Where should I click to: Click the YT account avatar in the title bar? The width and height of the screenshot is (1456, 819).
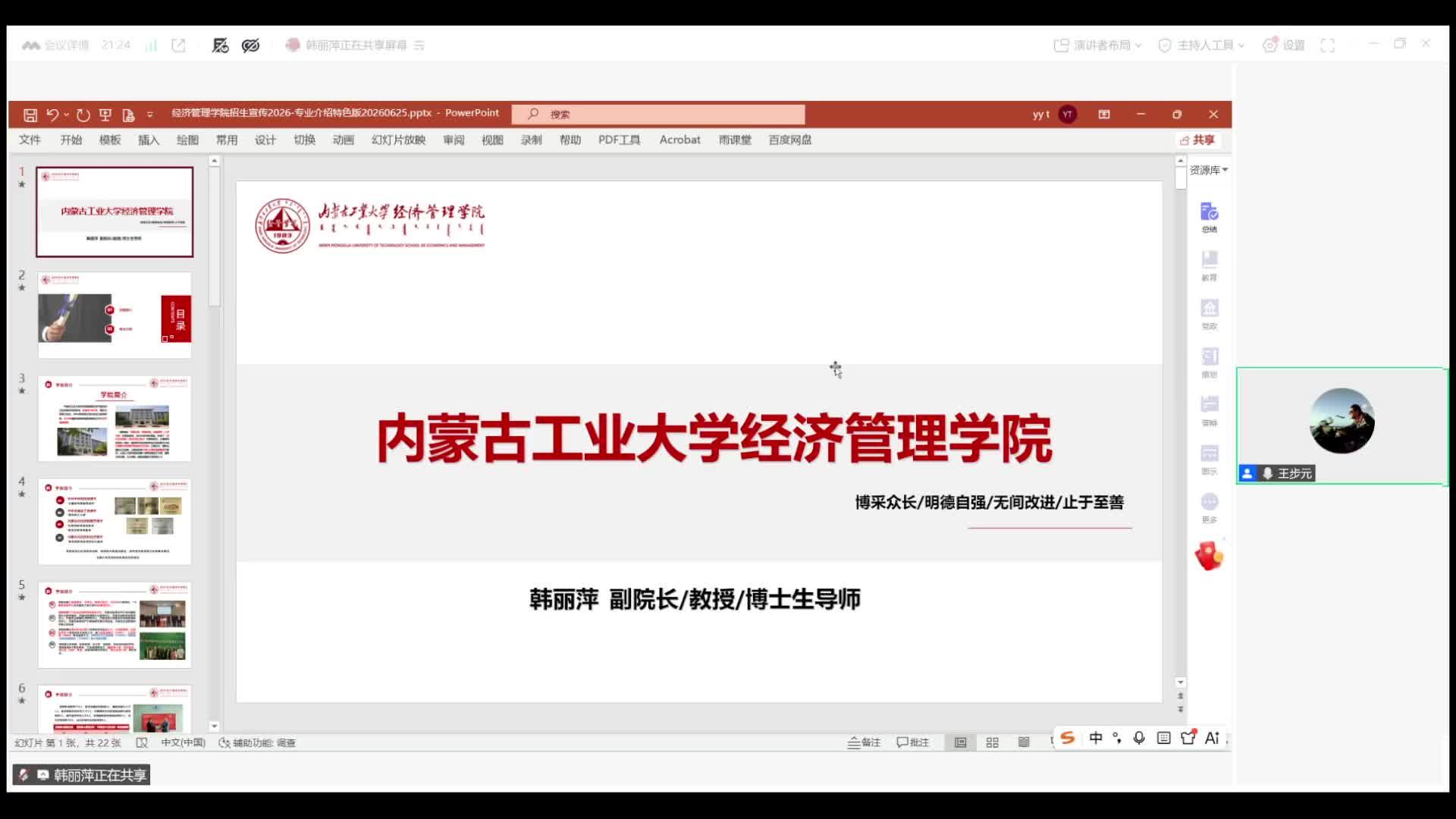(x=1068, y=115)
